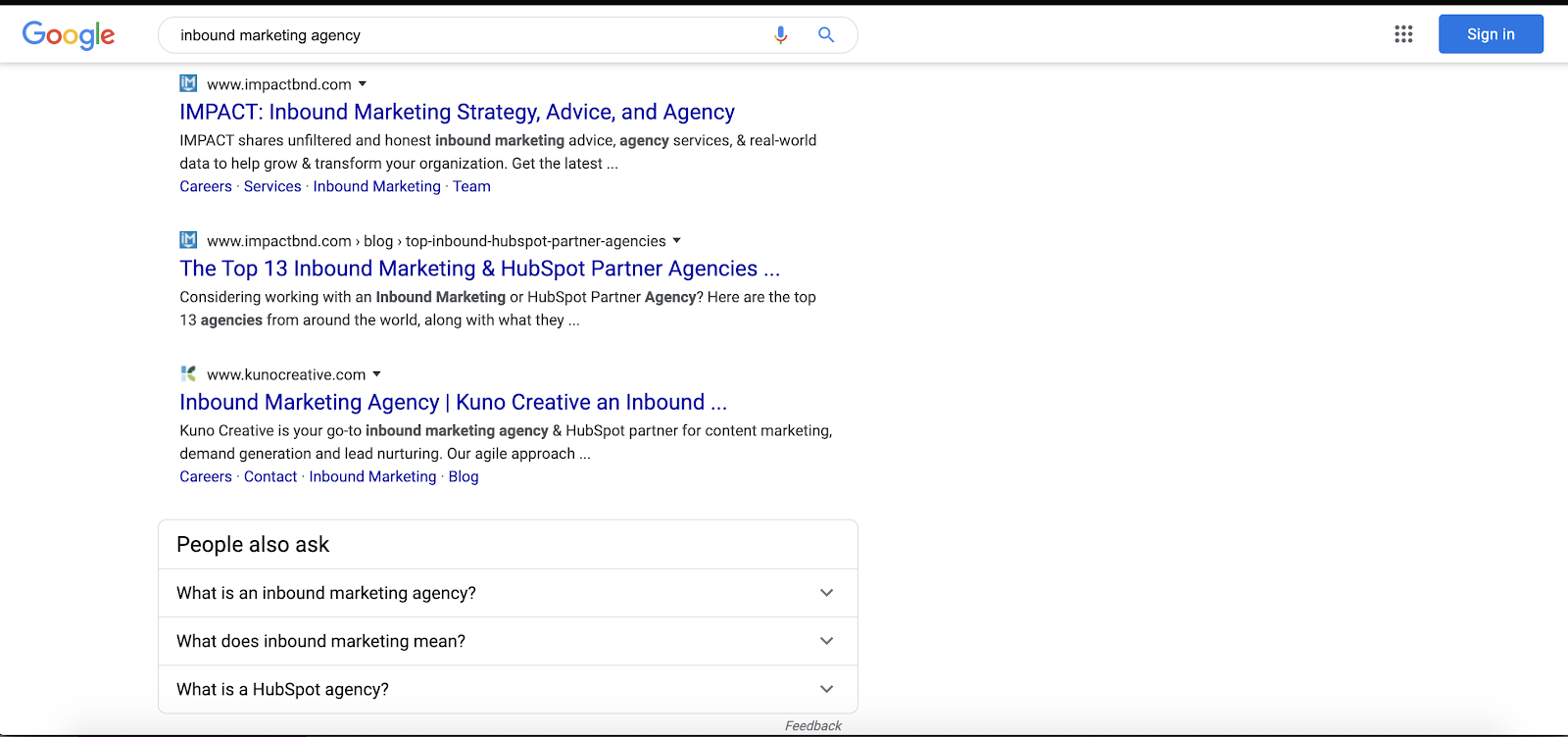
Task: Expand What does inbound marketing mean?
Action: [508, 641]
